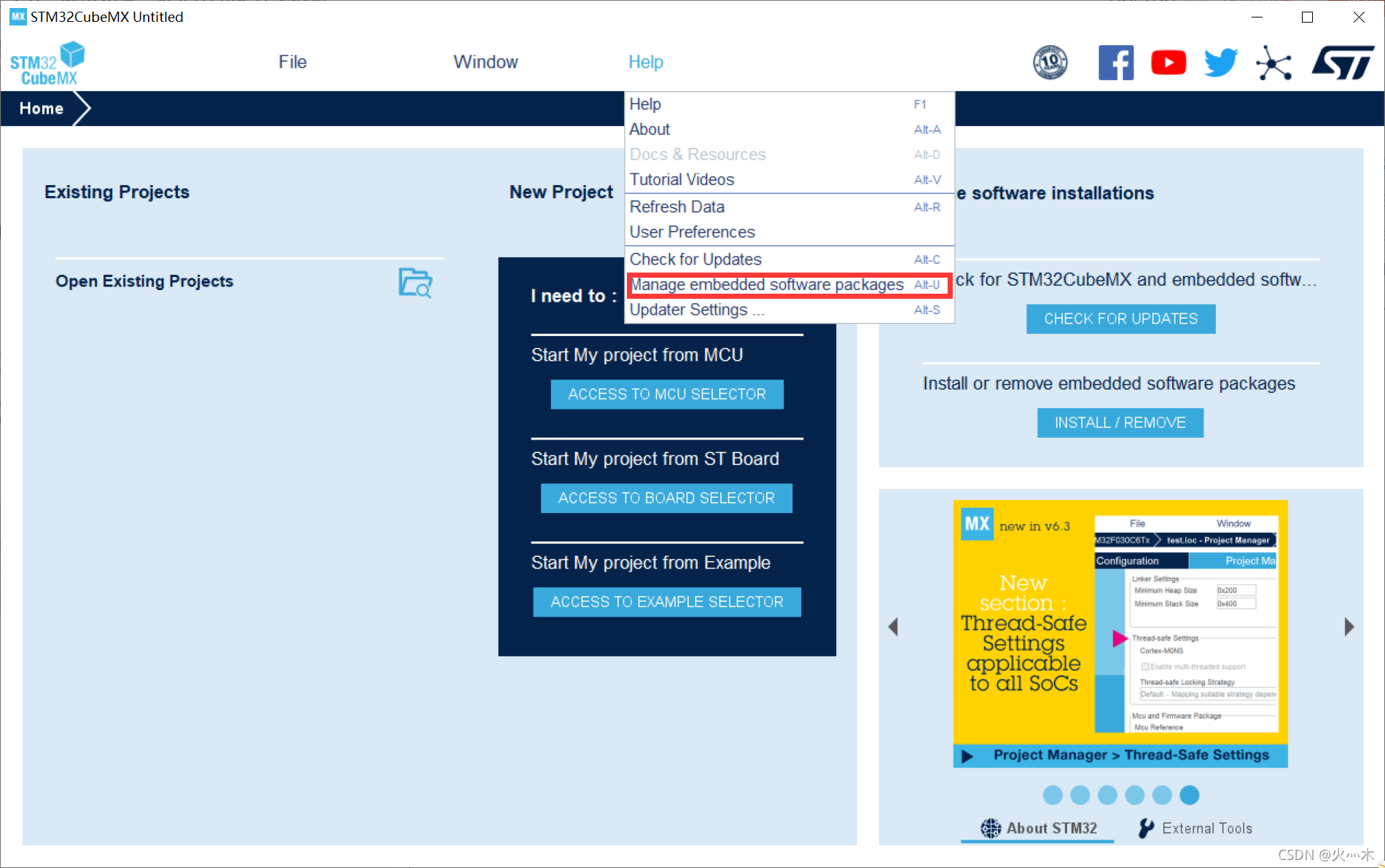Click ACCESS TO EXAMPLE SELECTOR button
The height and width of the screenshot is (868, 1385).
(667, 602)
